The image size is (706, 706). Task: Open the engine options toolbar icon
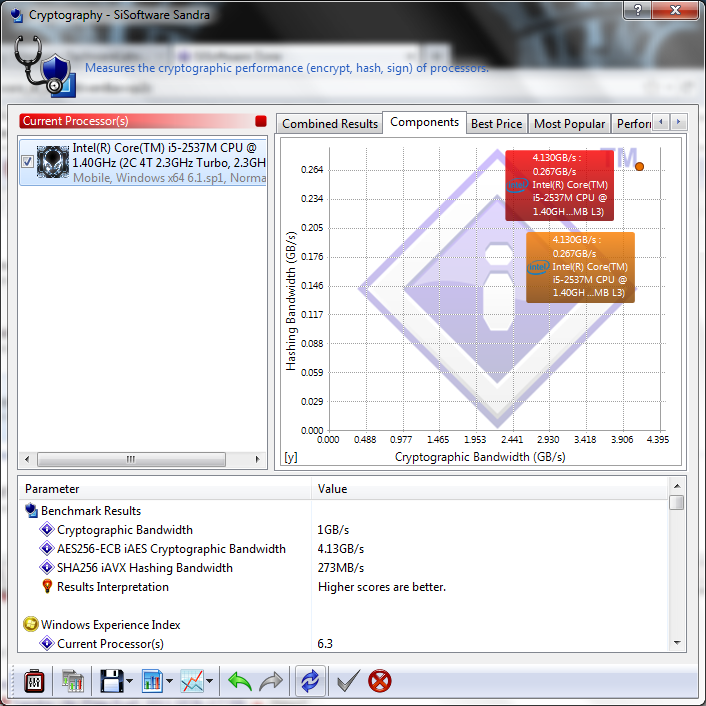pos(34,681)
